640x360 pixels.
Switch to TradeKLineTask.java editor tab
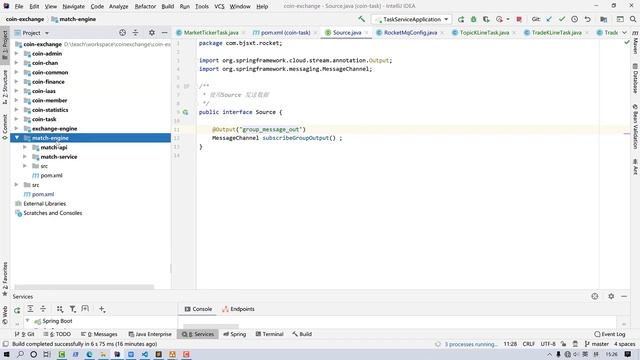pyautogui.click(x=556, y=33)
